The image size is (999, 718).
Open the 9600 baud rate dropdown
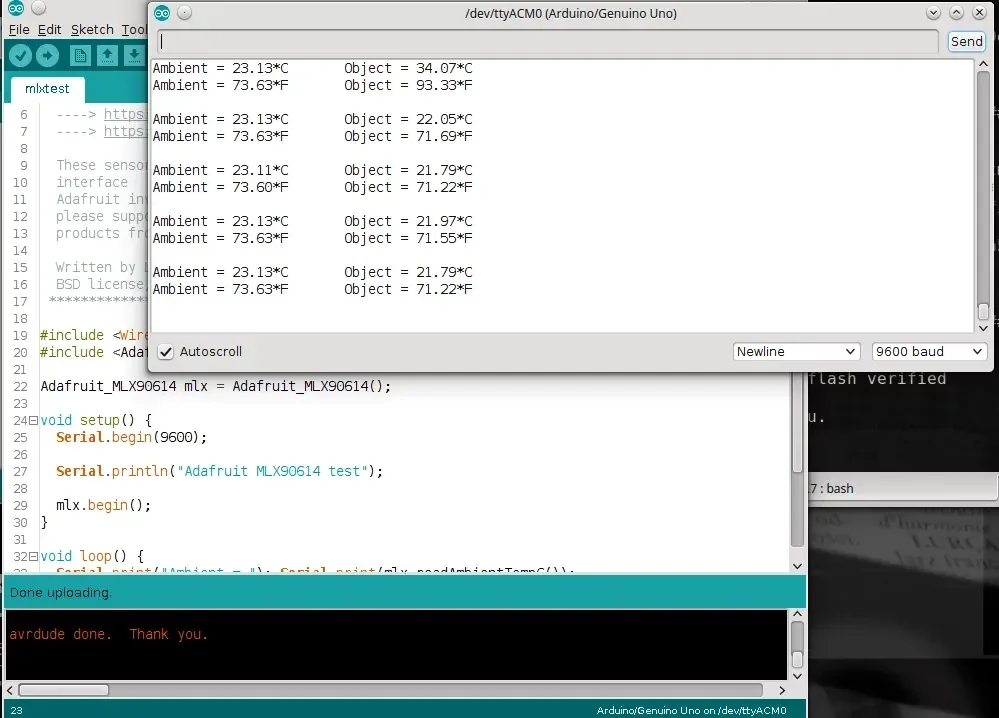tap(929, 352)
